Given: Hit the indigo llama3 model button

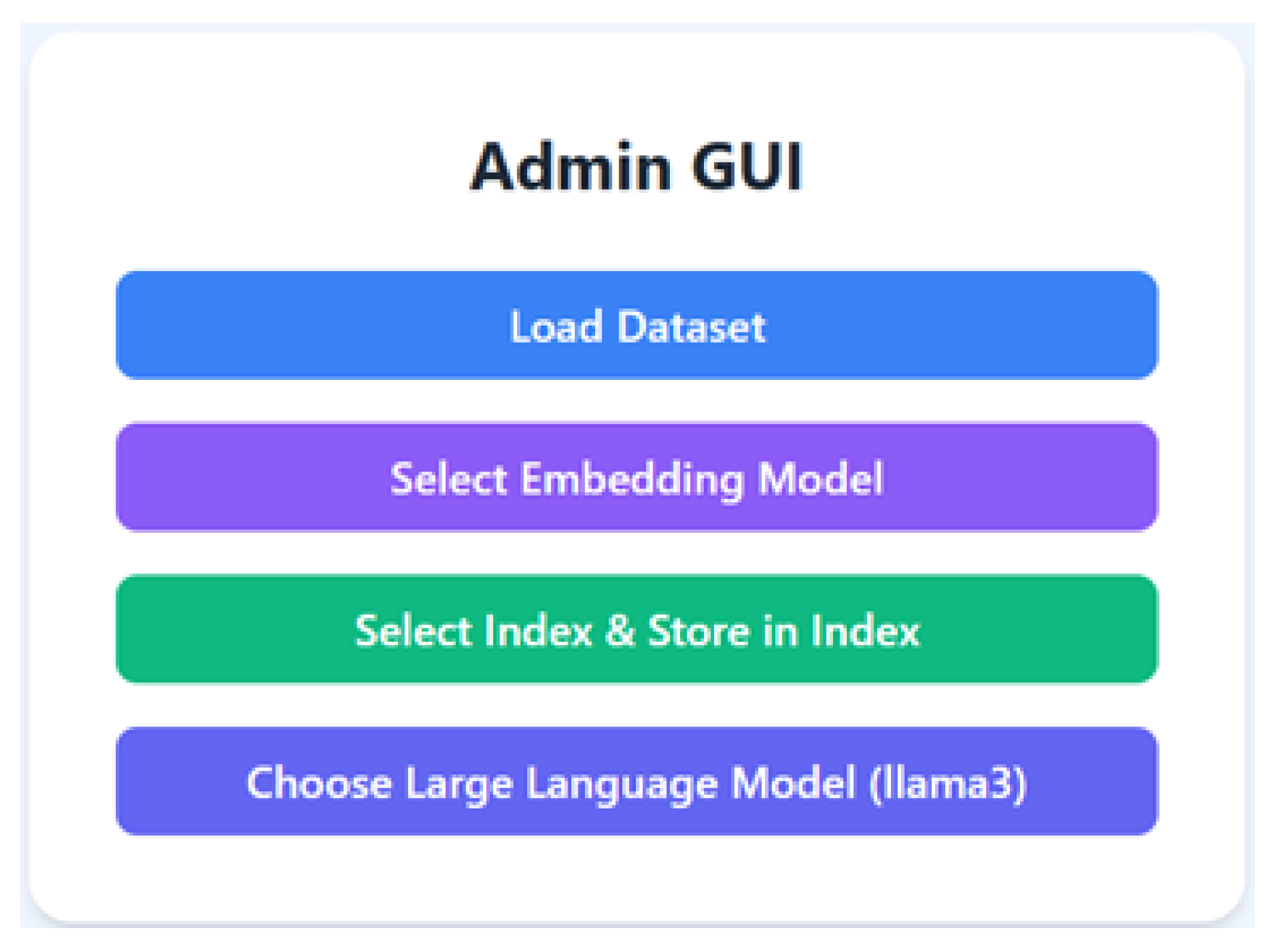Looking at the screenshot, I should coord(637,782).
